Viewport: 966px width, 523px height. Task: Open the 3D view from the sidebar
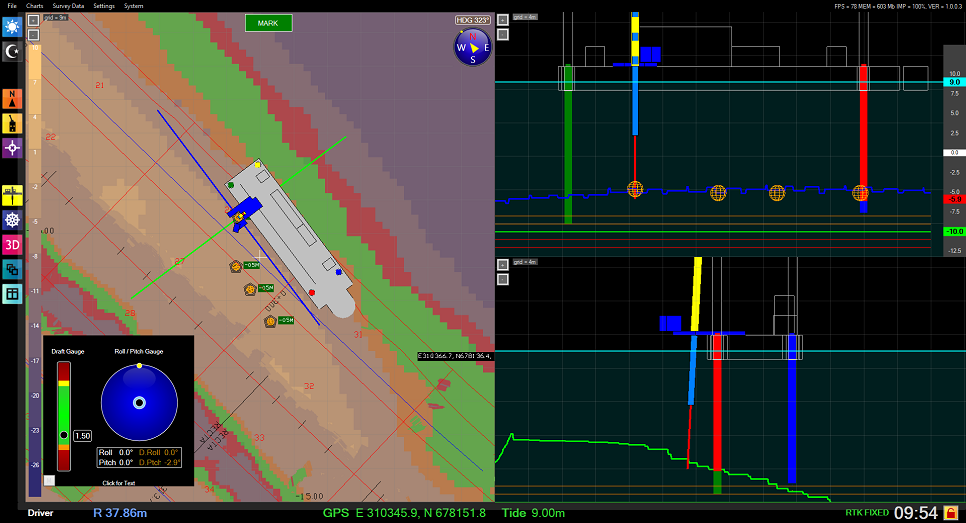(13, 244)
